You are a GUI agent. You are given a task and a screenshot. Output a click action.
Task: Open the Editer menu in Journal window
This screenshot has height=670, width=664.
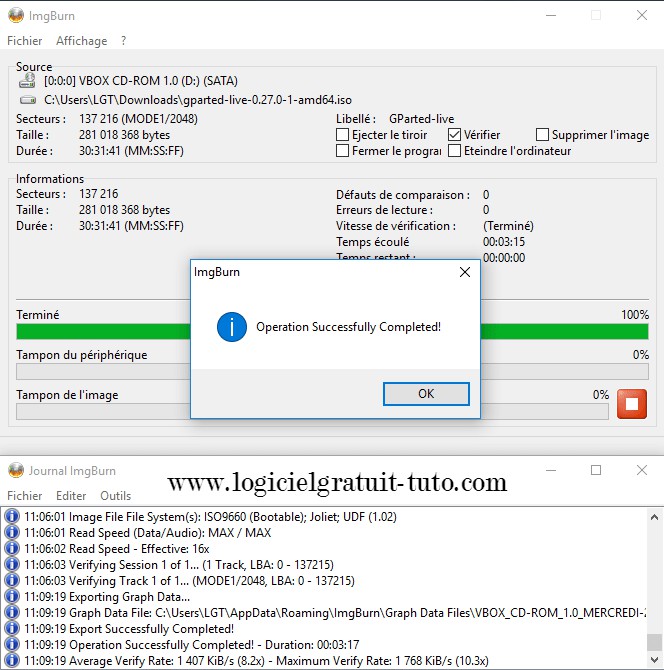(x=71, y=496)
